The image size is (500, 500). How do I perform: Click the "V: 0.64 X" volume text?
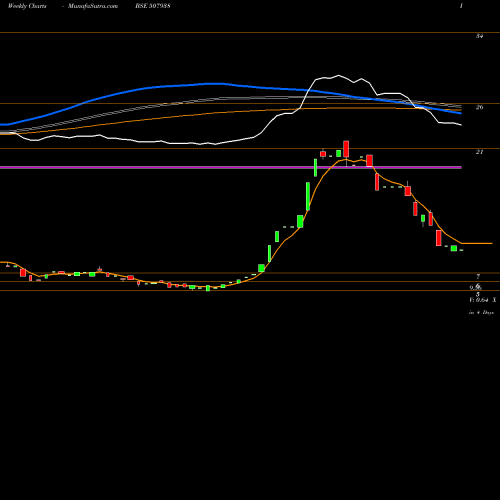click(x=483, y=300)
